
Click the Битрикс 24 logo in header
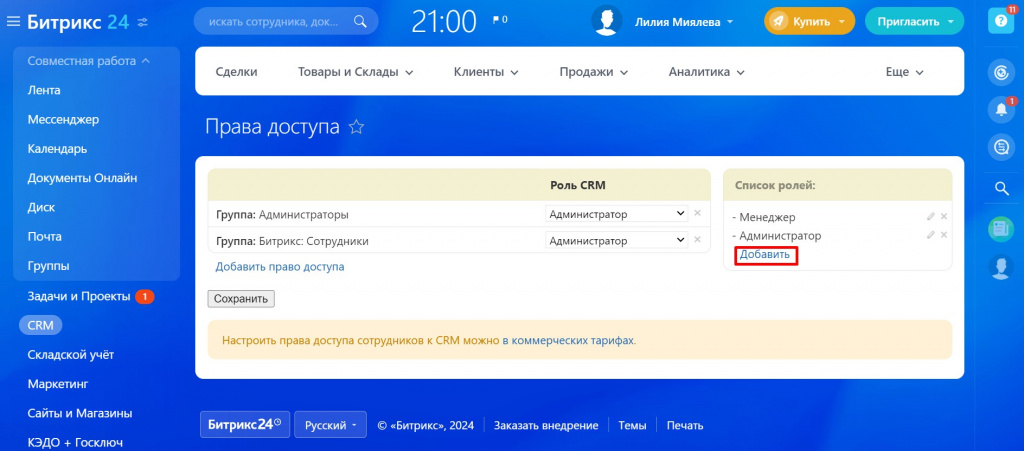(78, 22)
